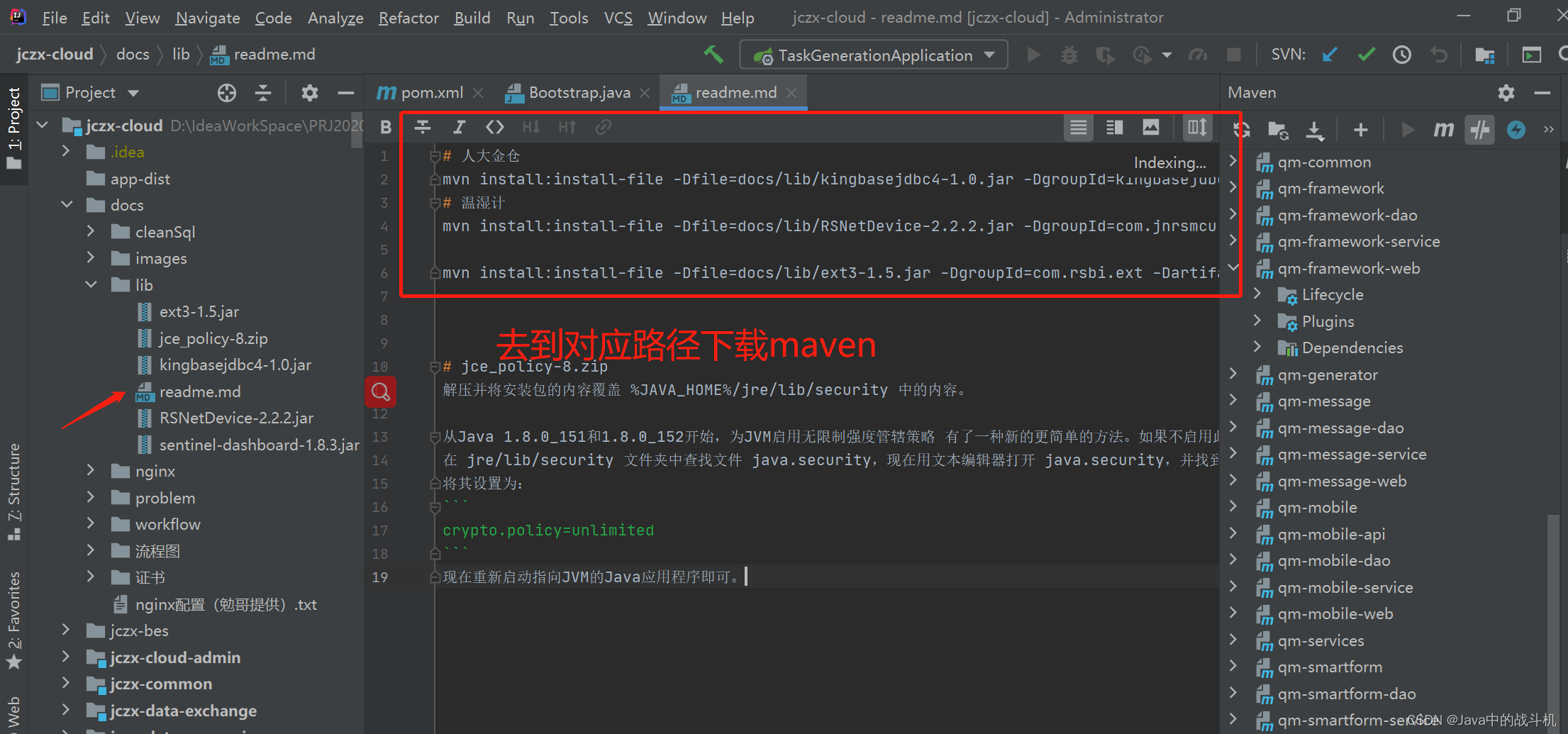Toggle the Z: Structure side tool window
The image size is (1568, 734).
click(14, 491)
